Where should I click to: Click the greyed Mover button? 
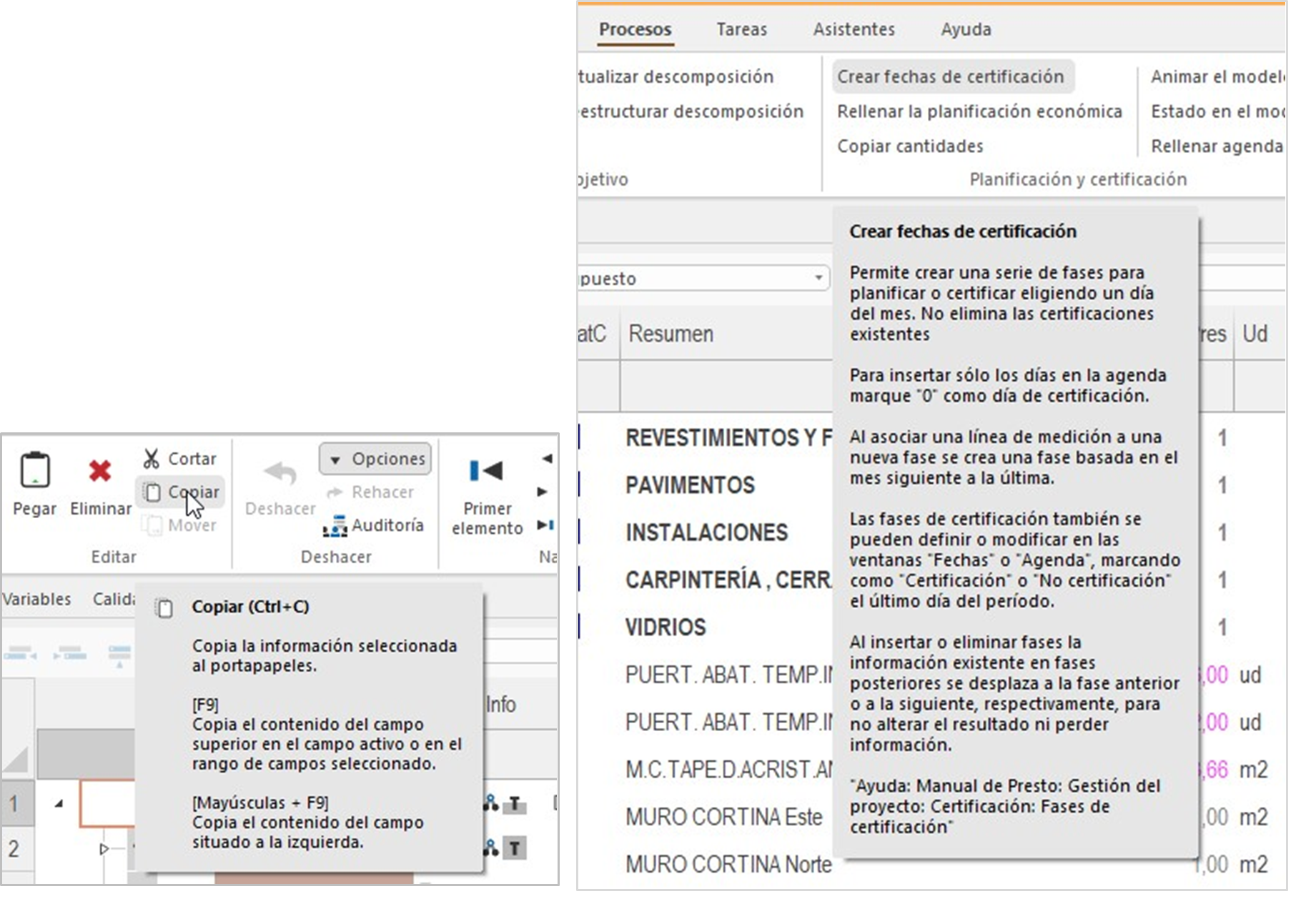pos(179,525)
